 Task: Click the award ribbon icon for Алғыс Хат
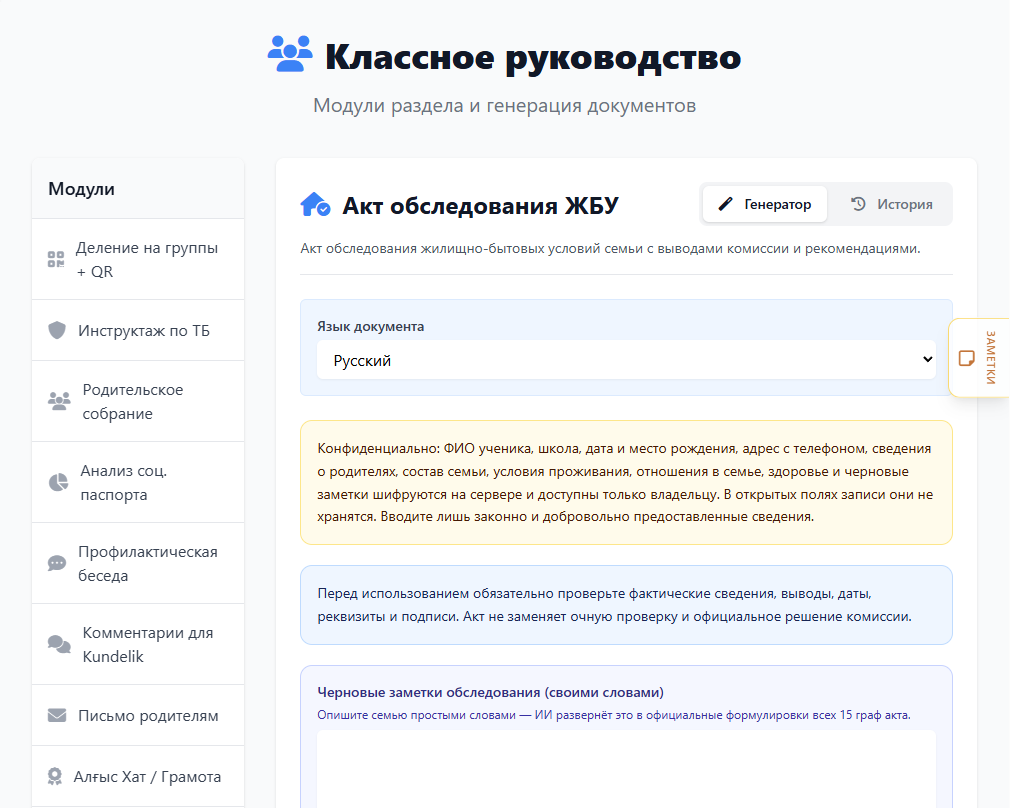coord(55,776)
